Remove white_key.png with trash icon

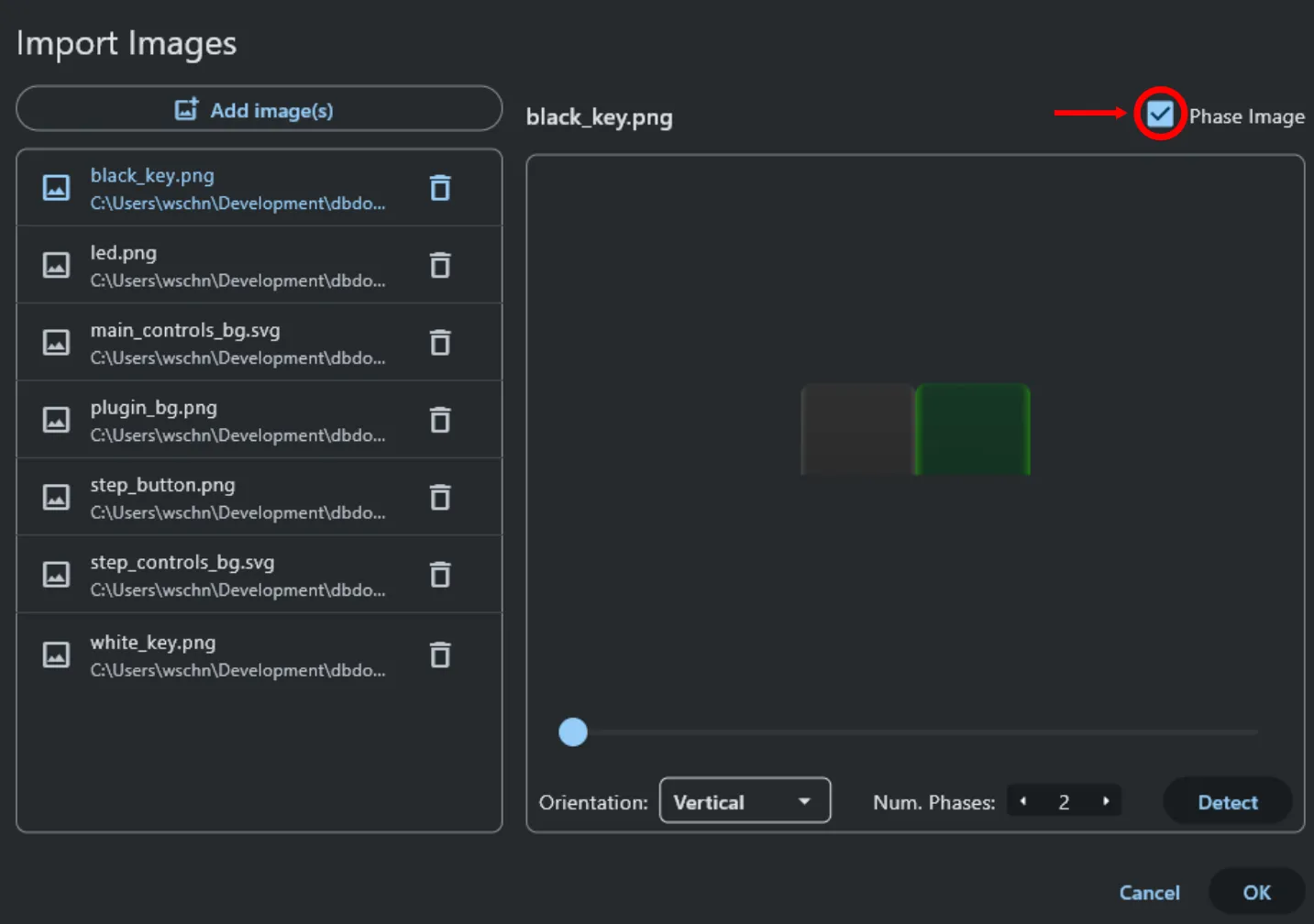[440, 654]
